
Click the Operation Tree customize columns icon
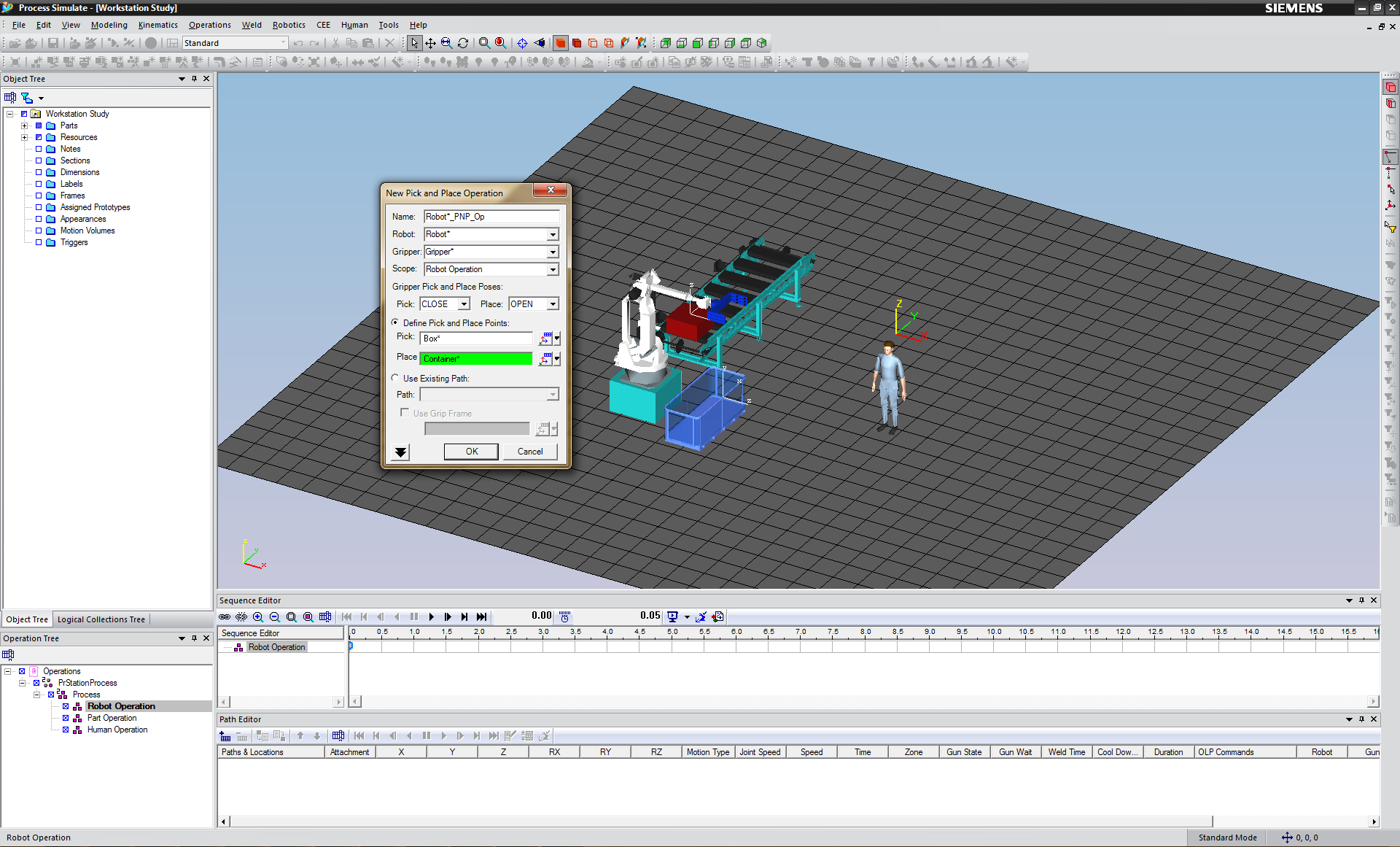click(x=9, y=654)
